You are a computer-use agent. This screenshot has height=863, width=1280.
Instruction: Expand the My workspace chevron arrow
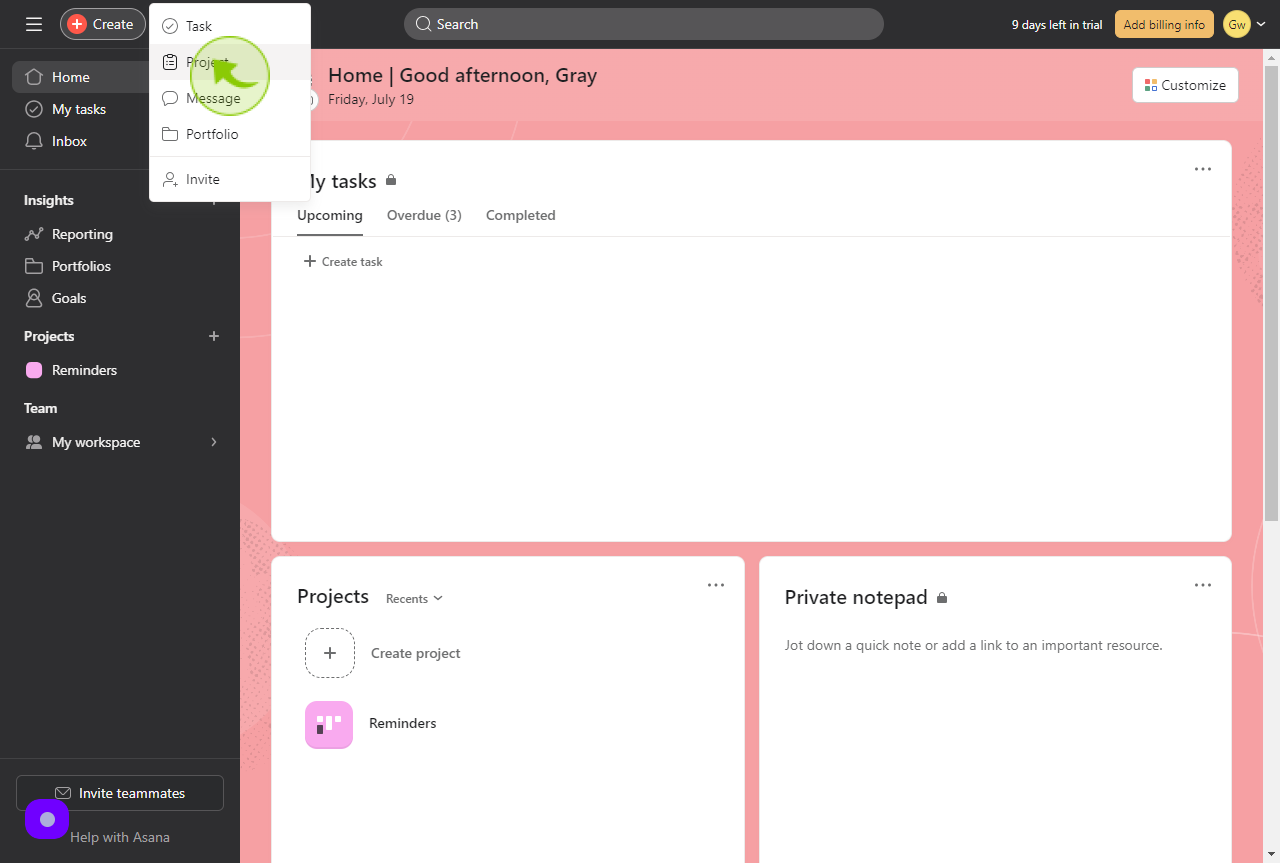(x=214, y=442)
